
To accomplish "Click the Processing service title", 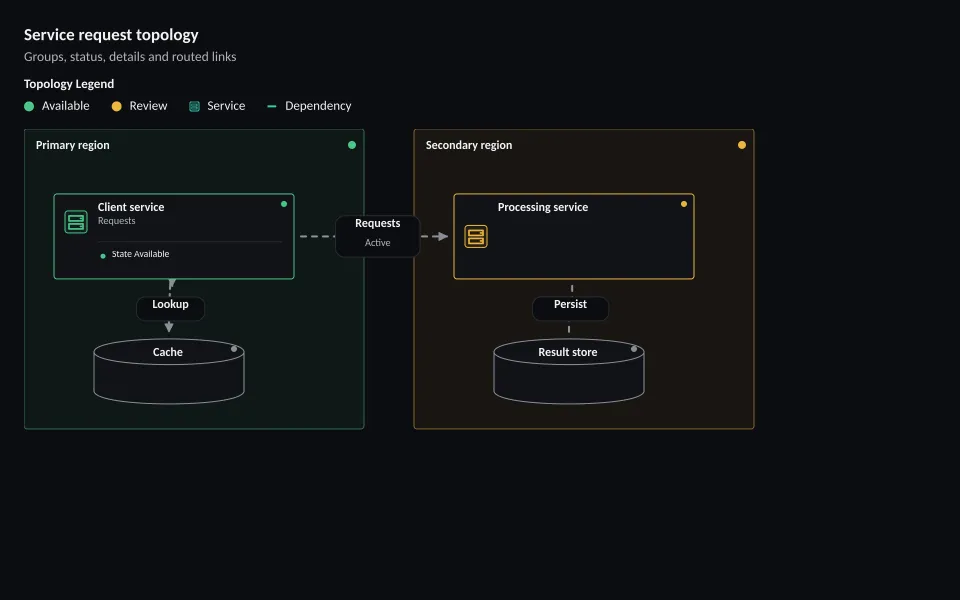I will [x=542, y=207].
